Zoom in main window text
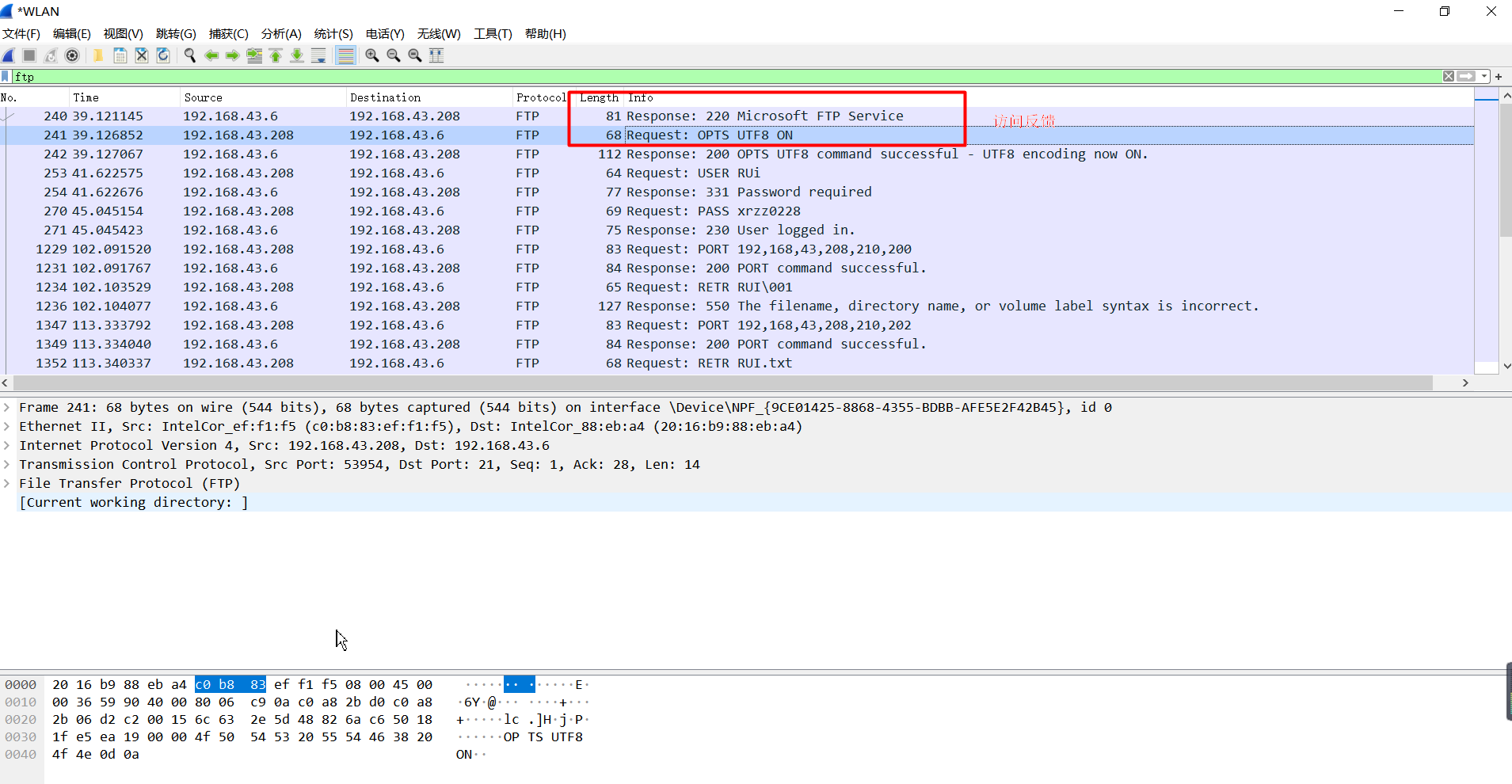This screenshot has width=1512, height=784. (x=372, y=55)
